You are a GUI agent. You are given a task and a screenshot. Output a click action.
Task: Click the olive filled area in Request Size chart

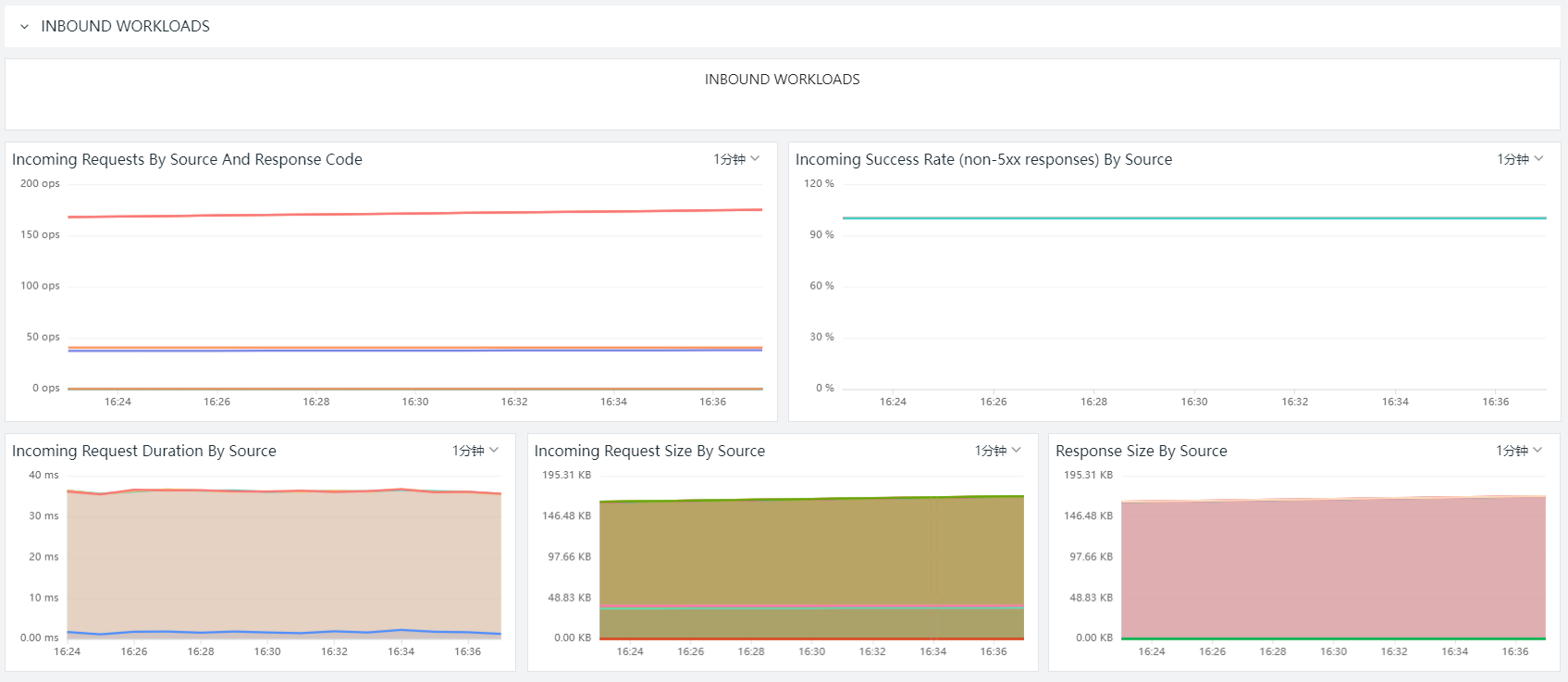(811, 553)
